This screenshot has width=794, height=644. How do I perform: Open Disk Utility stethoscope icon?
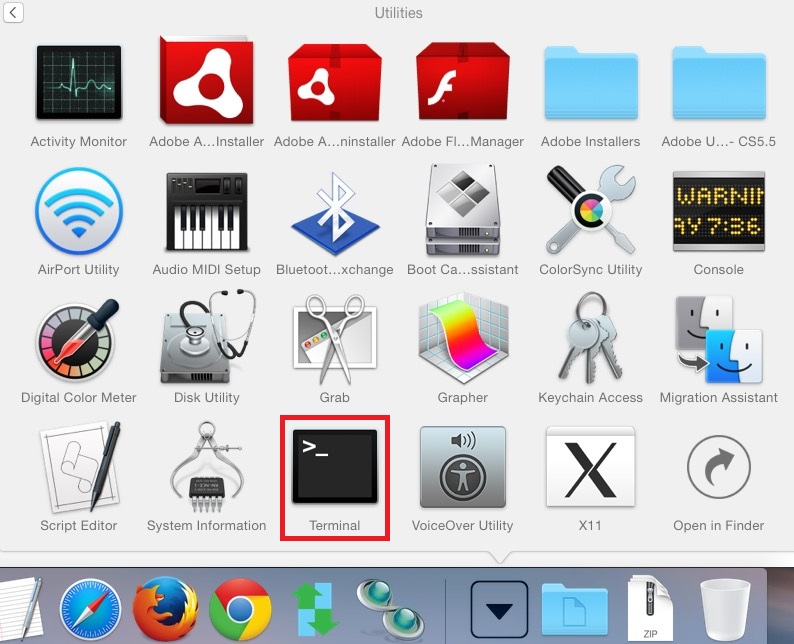[207, 337]
